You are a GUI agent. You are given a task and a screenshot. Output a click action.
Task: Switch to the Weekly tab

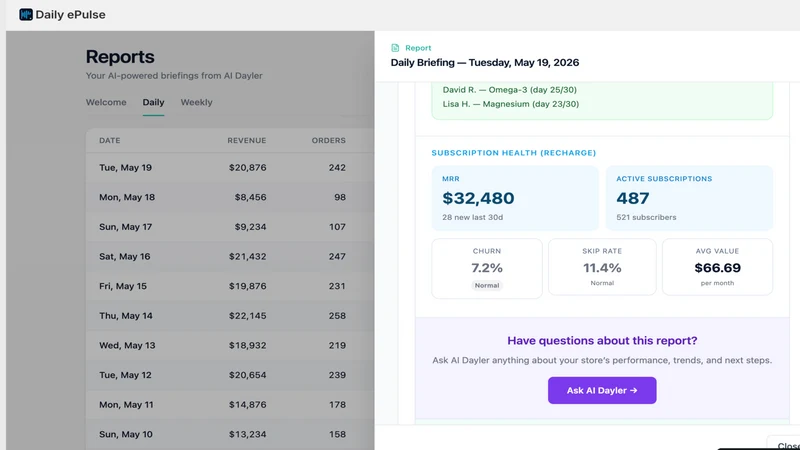196,102
